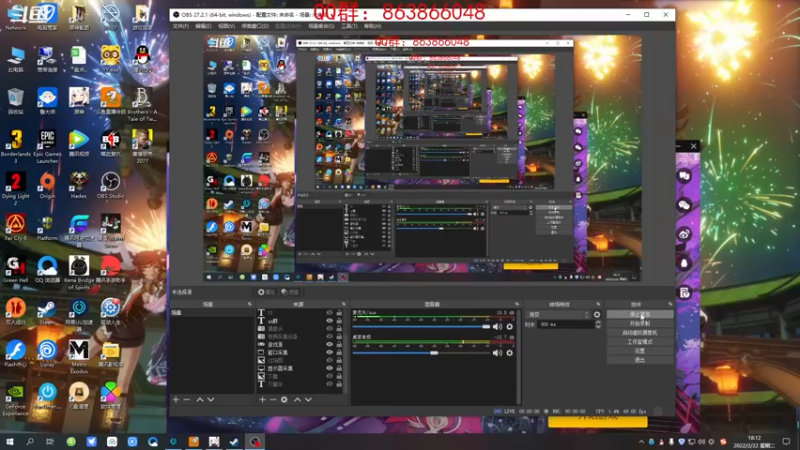Open the 帮助(H) menu
The image size is (800, 450).
(372, 26)
